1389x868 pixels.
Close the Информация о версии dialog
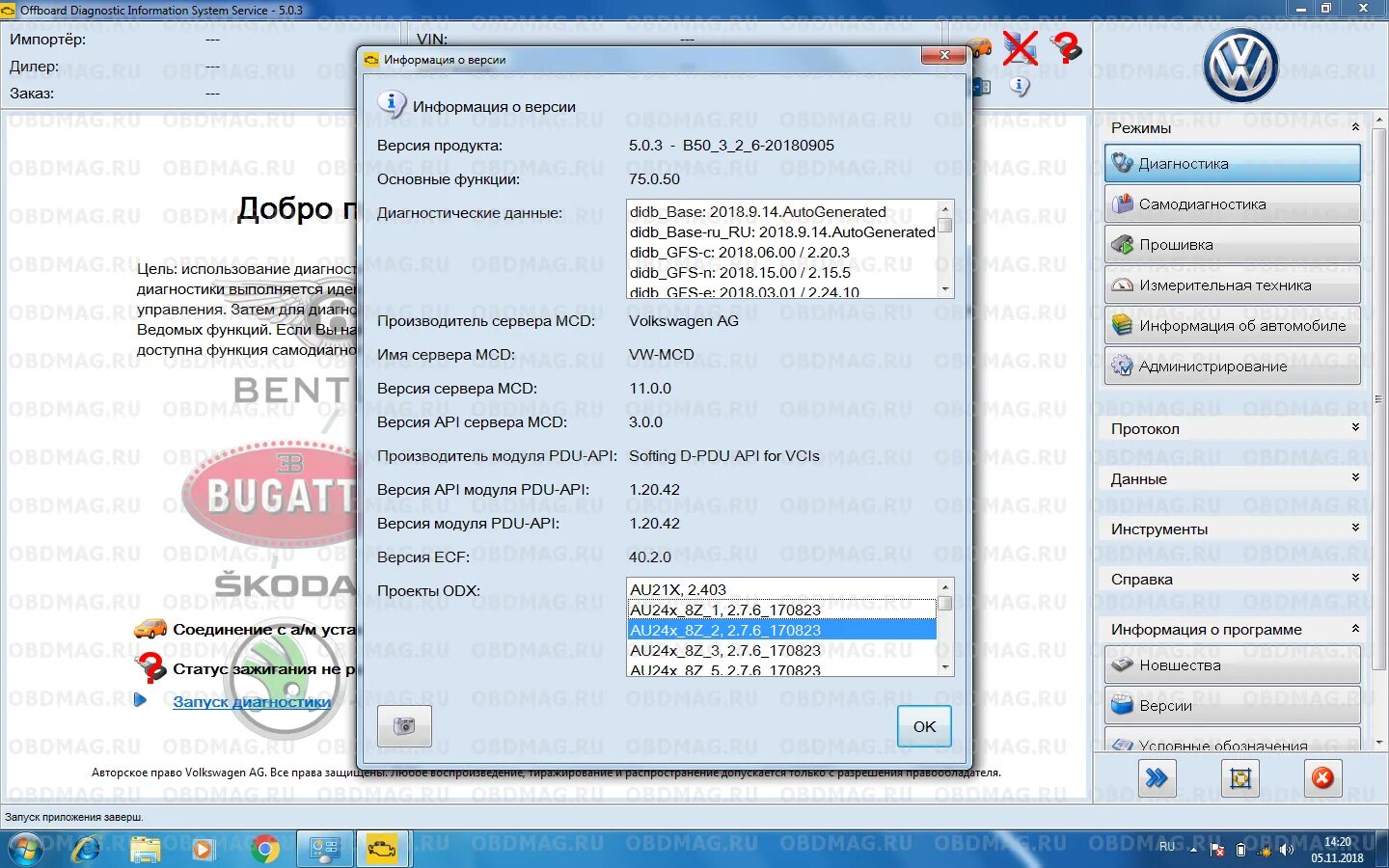coord(944,56)
